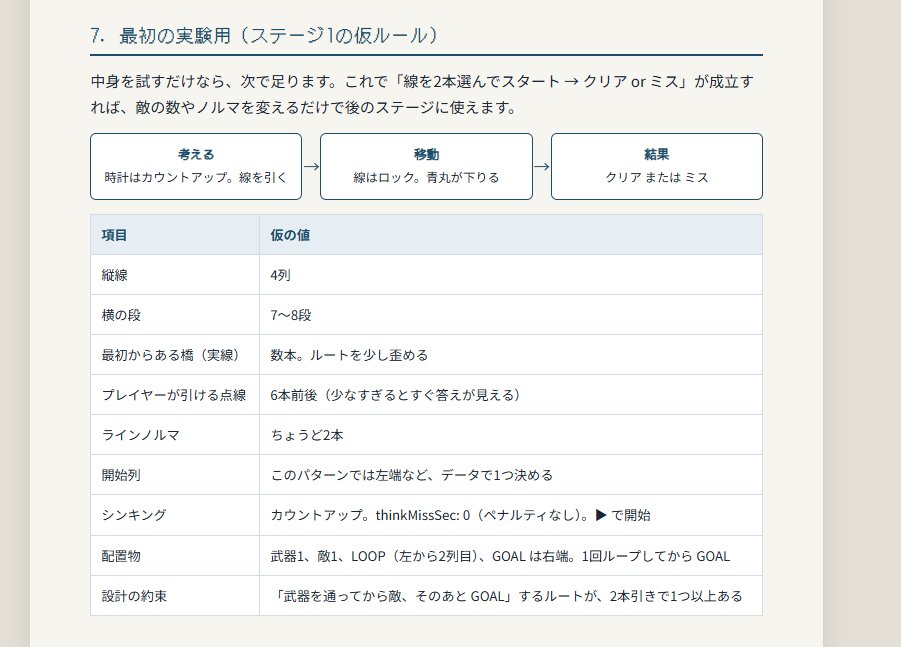Click value 「武器を通ってから敵、そのあと GOAL」
The height and width of the screenshot is (647, 901).
506,596
